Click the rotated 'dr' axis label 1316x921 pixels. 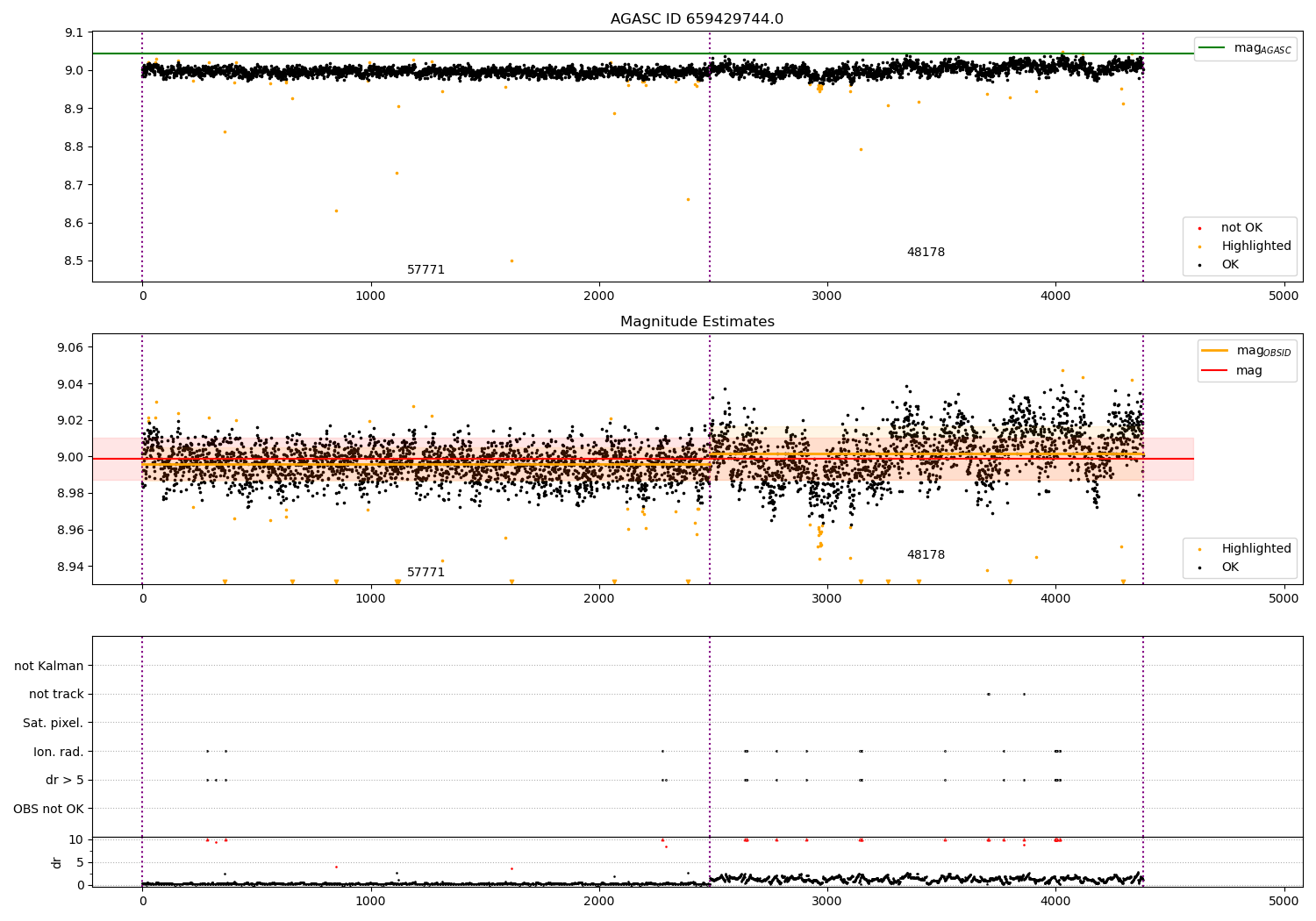click(57, 862)
